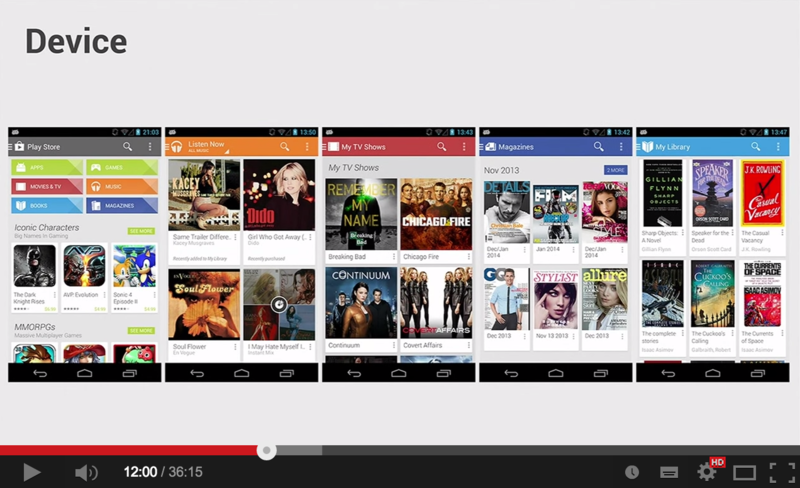Toggle captions in the video player
The image size is (800, 488).
pyautogui.click(x=668, y=473)
